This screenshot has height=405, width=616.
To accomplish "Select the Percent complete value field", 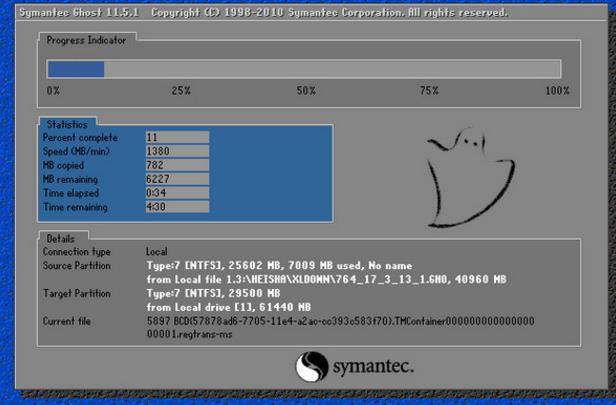I will [x=176, y=137].
